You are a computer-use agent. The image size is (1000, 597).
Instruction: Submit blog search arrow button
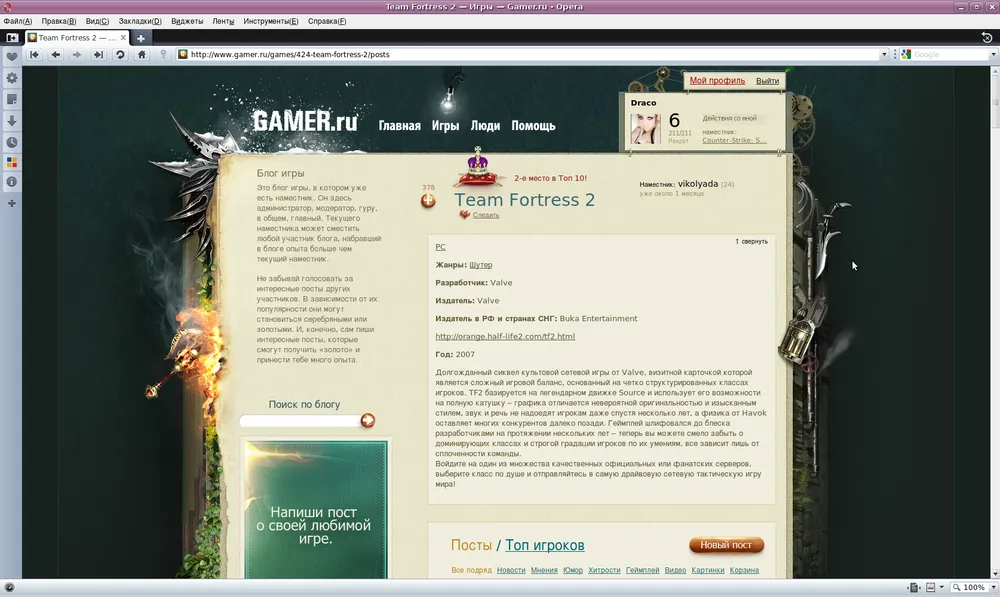click(367, 420)
